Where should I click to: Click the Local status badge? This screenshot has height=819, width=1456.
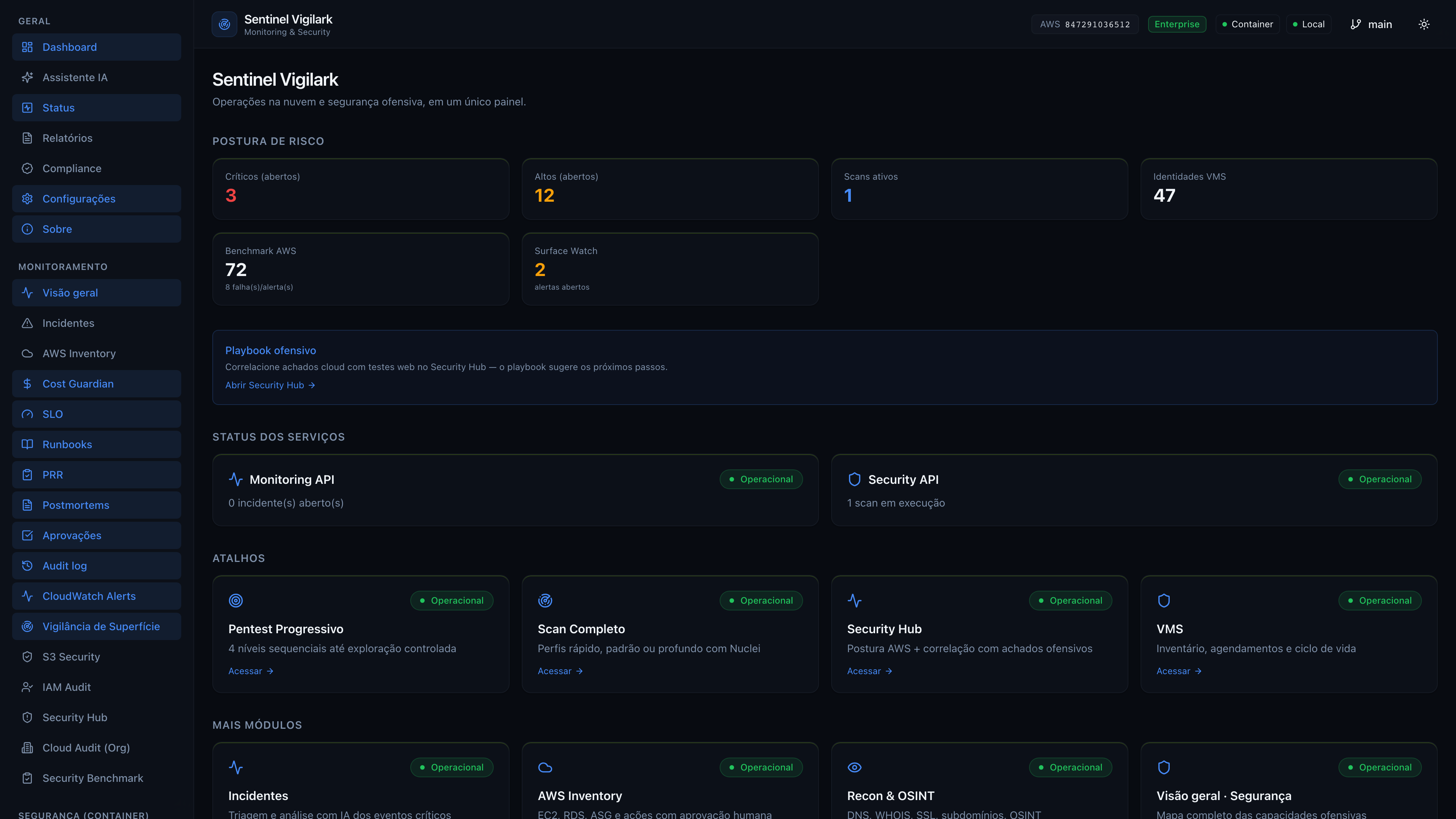[1309, 24]
